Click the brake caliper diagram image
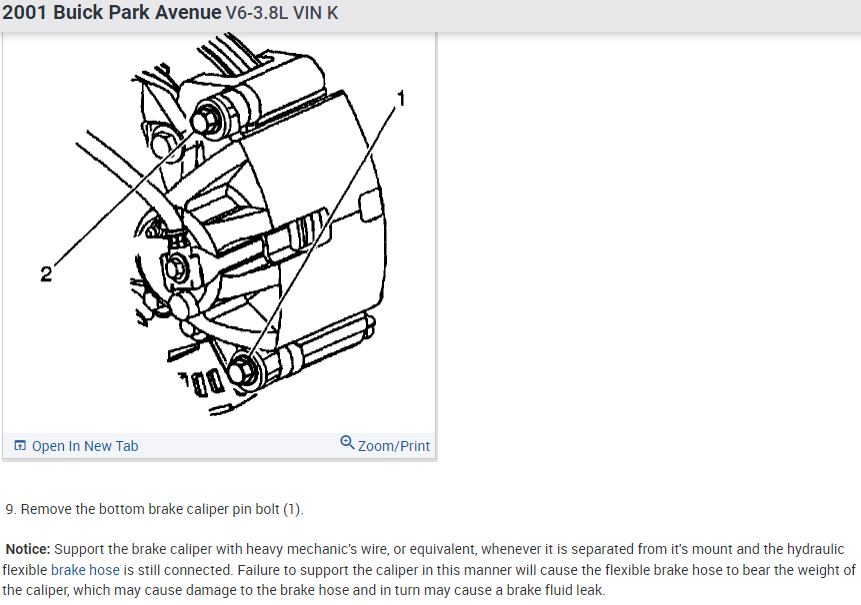The width and height of the screenshot is (861, 605). [219, 231]
